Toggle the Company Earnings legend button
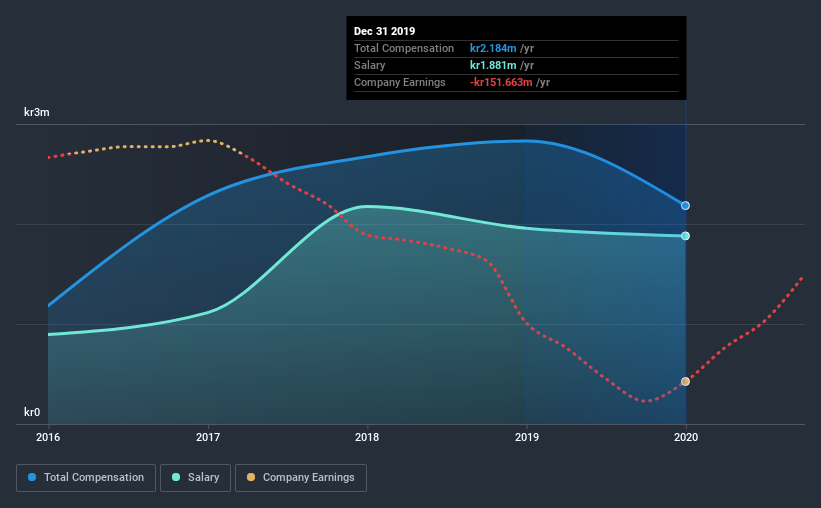This screenshot has width=821, height=508. [x=301, y=478]
